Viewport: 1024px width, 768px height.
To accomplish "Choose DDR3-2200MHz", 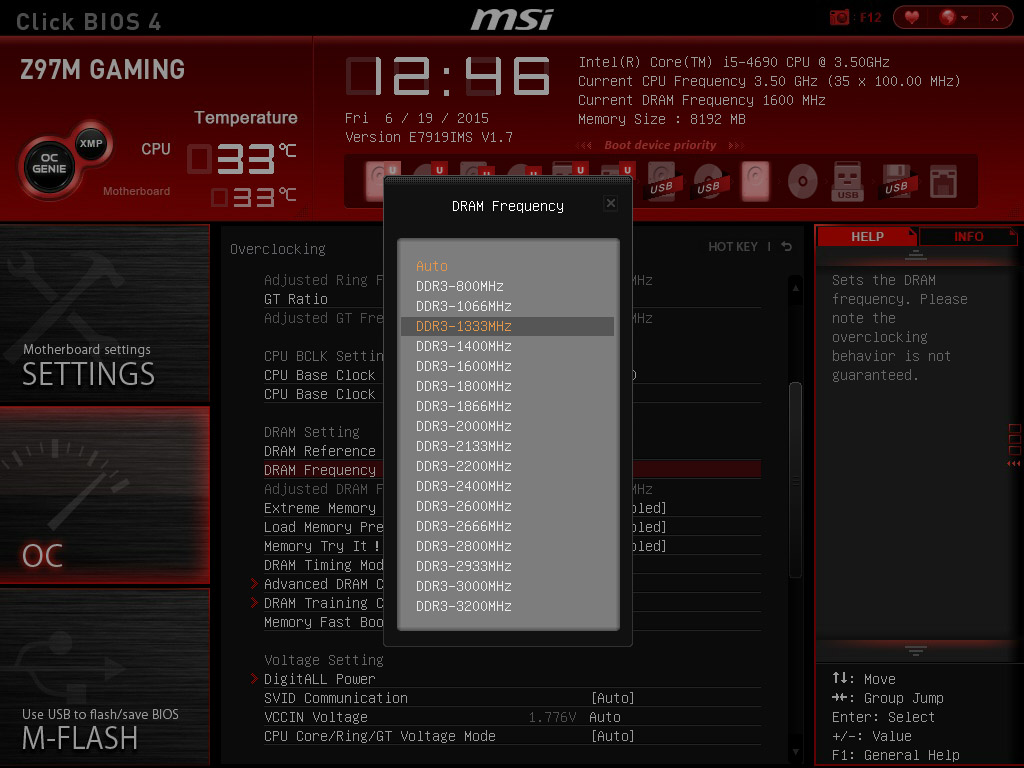I will [x=507, y=466].
